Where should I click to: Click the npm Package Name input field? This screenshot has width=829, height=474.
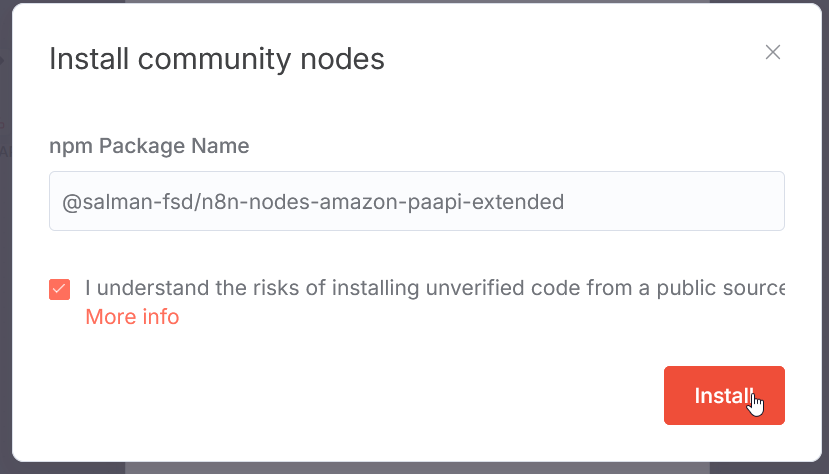[x=416, y=202]
